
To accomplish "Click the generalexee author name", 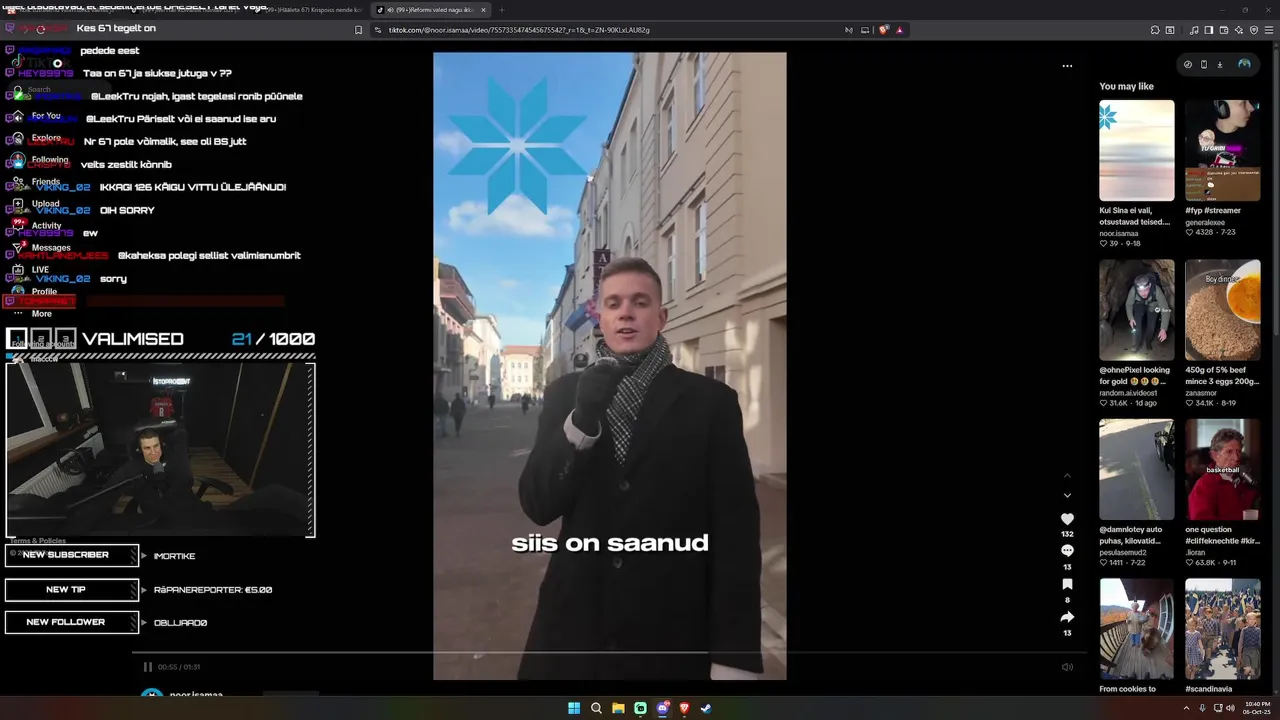I will click(x=1205, y=222).
